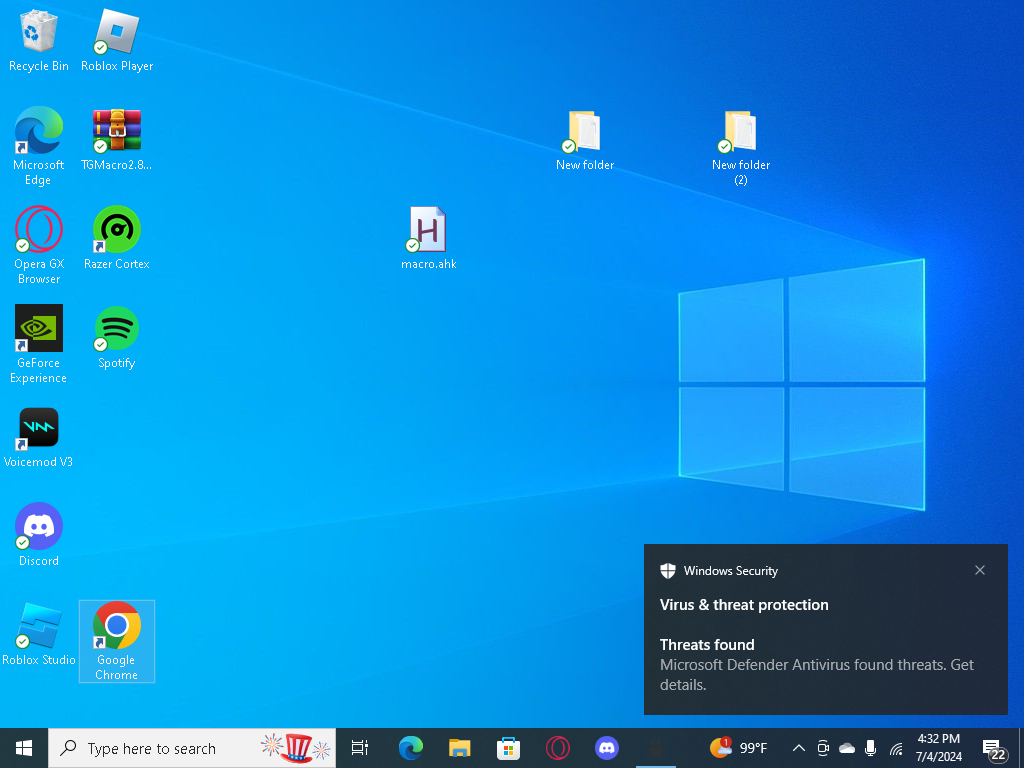Screen dimensions: 1024x768
Task: Select the Roblox Studio desktop icon
Action: tap(39, 635)
